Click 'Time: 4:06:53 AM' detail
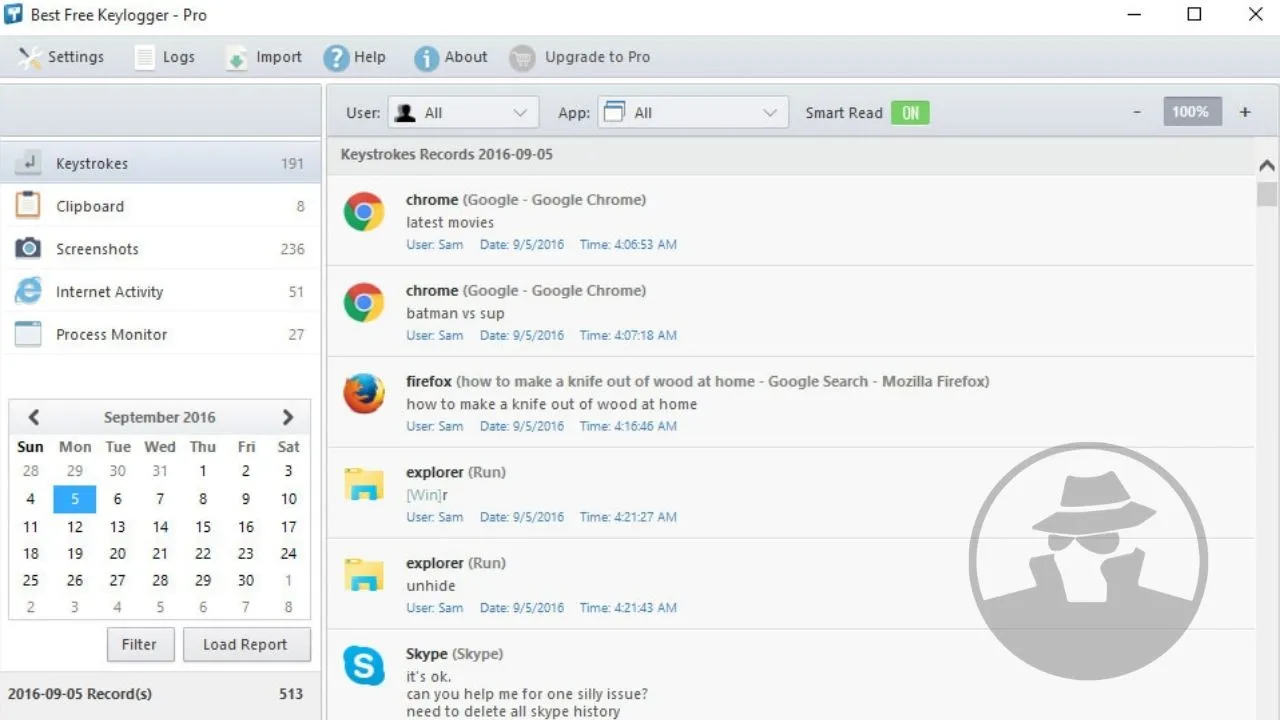 tap(628, 244)
